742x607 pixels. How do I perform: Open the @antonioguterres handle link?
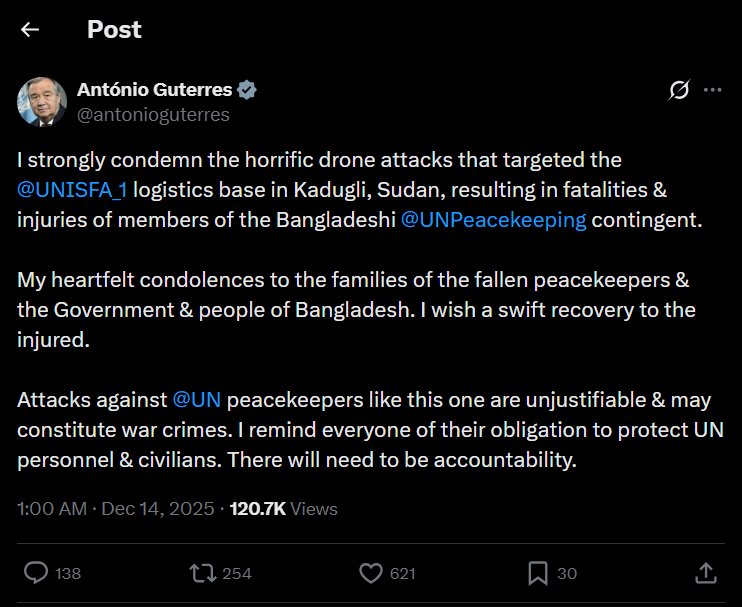point(153,114)
